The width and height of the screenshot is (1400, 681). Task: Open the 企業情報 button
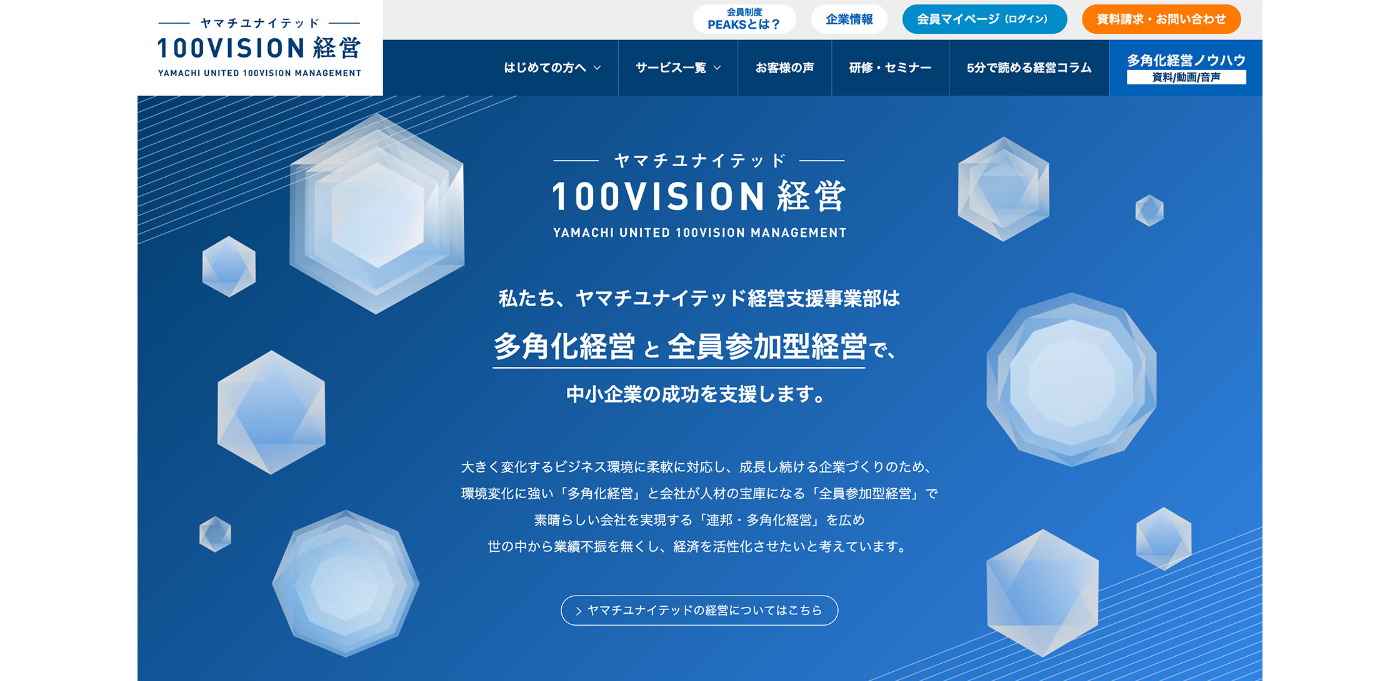coord(849,19)
